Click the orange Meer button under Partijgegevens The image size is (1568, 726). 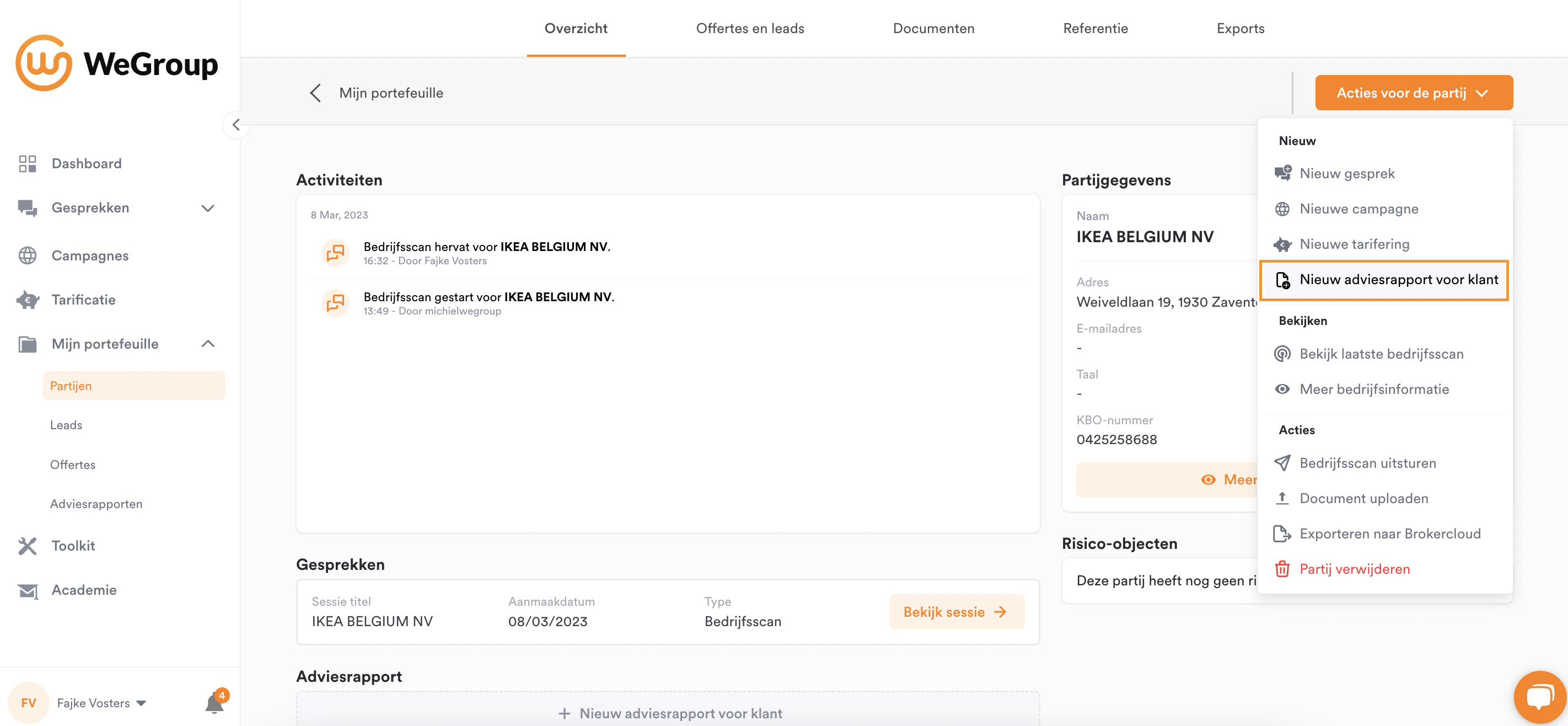[1167, 480]
